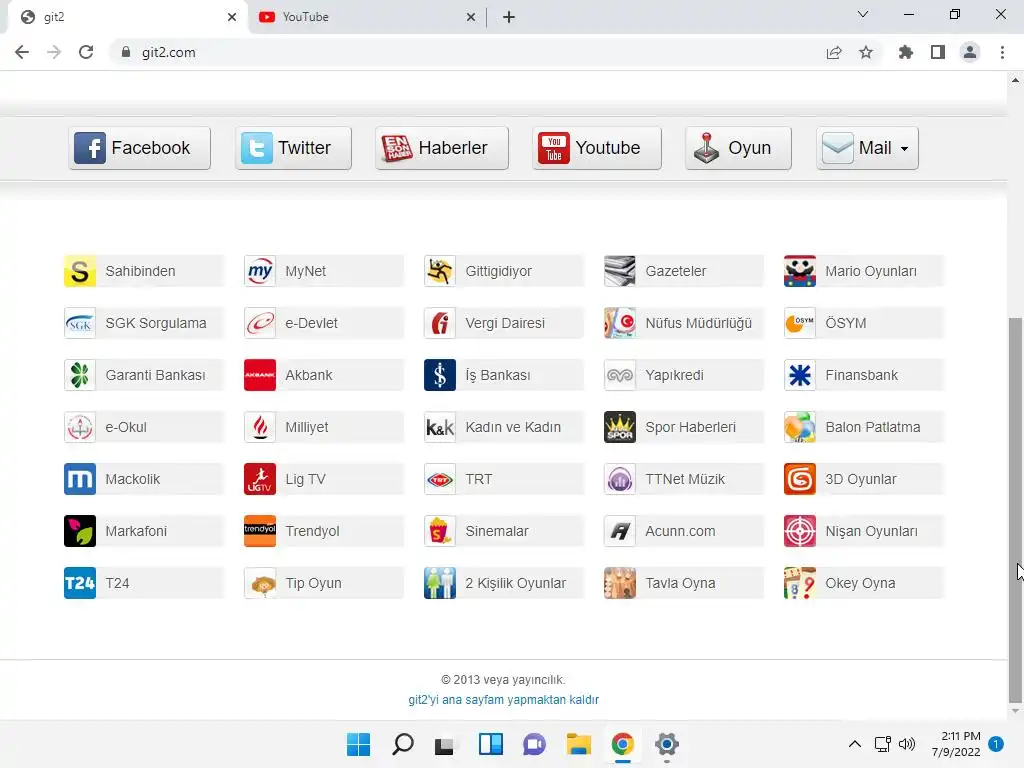Select the git2 browser tab
This screenshot has height=768, width=1024.
point(127,17)
